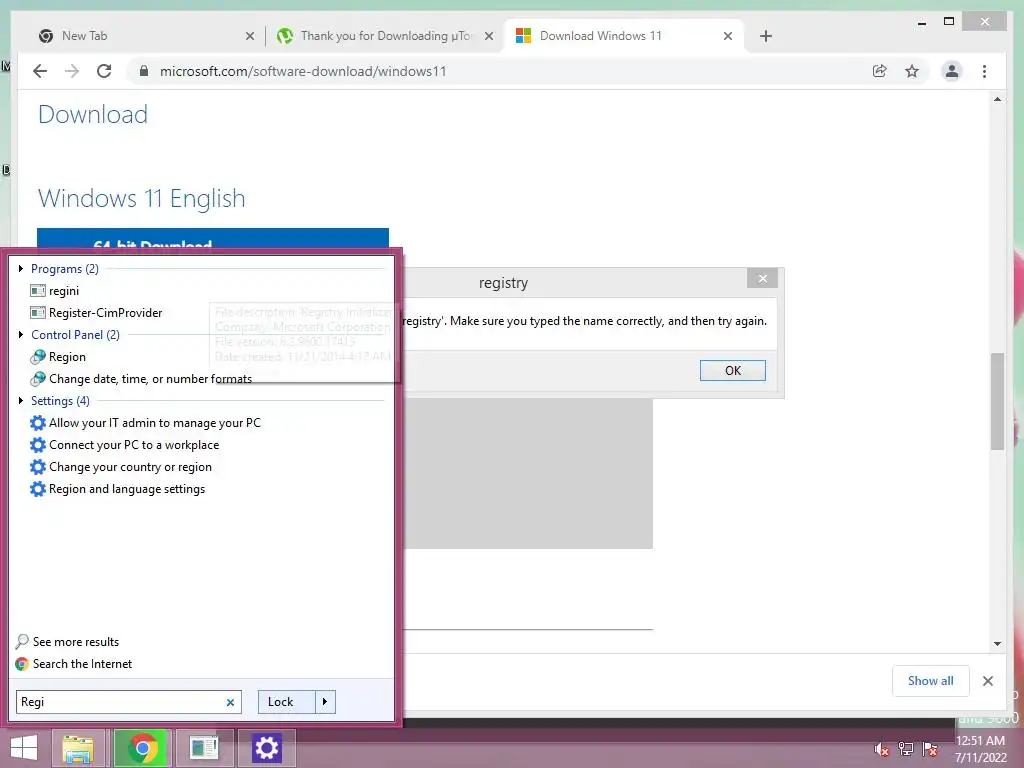The width and height of the screenshot is (1024, 768).
Task: Click the scrollbar up arrow
Action: (x=997, y=99)
